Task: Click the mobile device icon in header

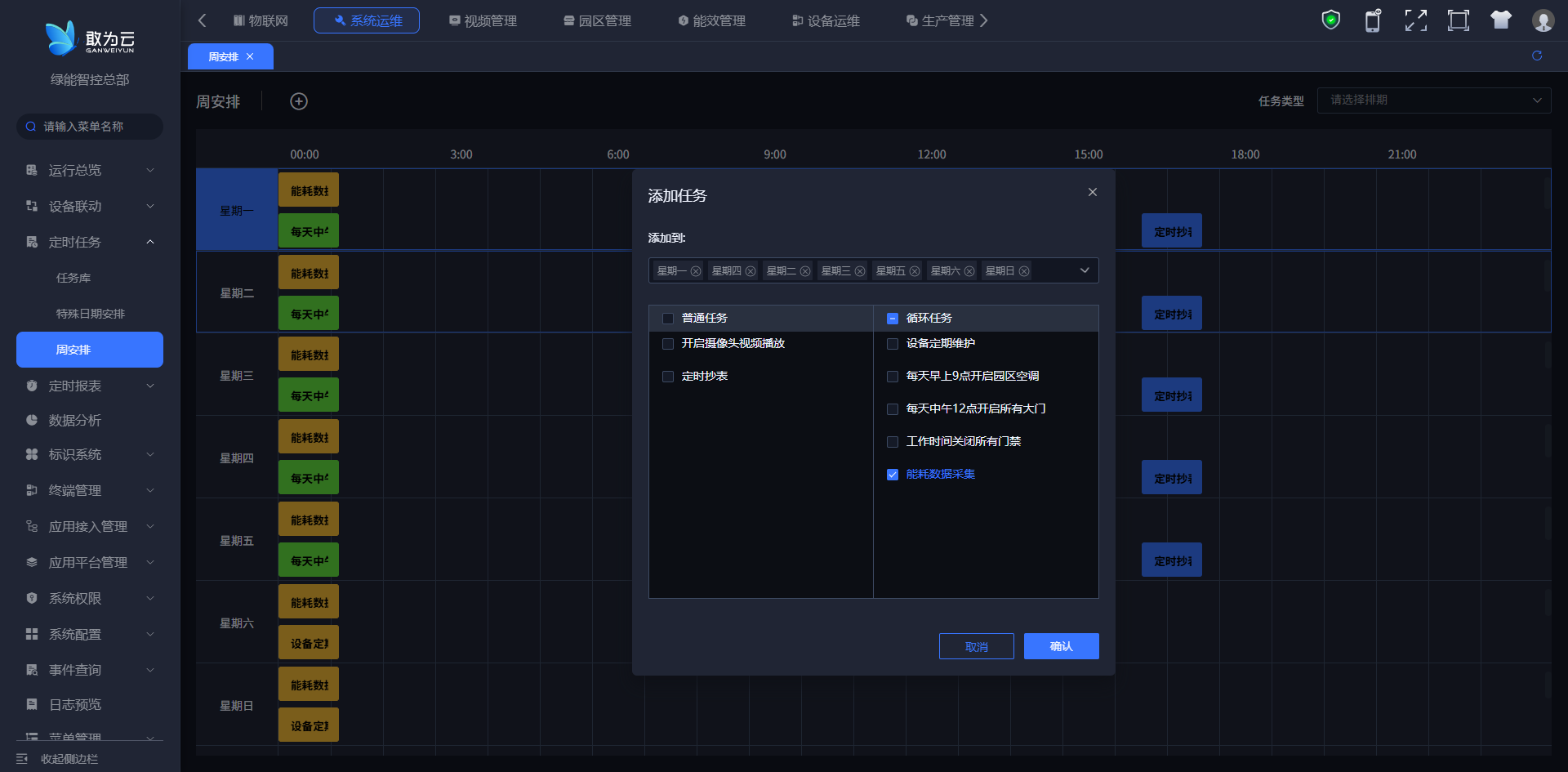Action: [1373, 20]
